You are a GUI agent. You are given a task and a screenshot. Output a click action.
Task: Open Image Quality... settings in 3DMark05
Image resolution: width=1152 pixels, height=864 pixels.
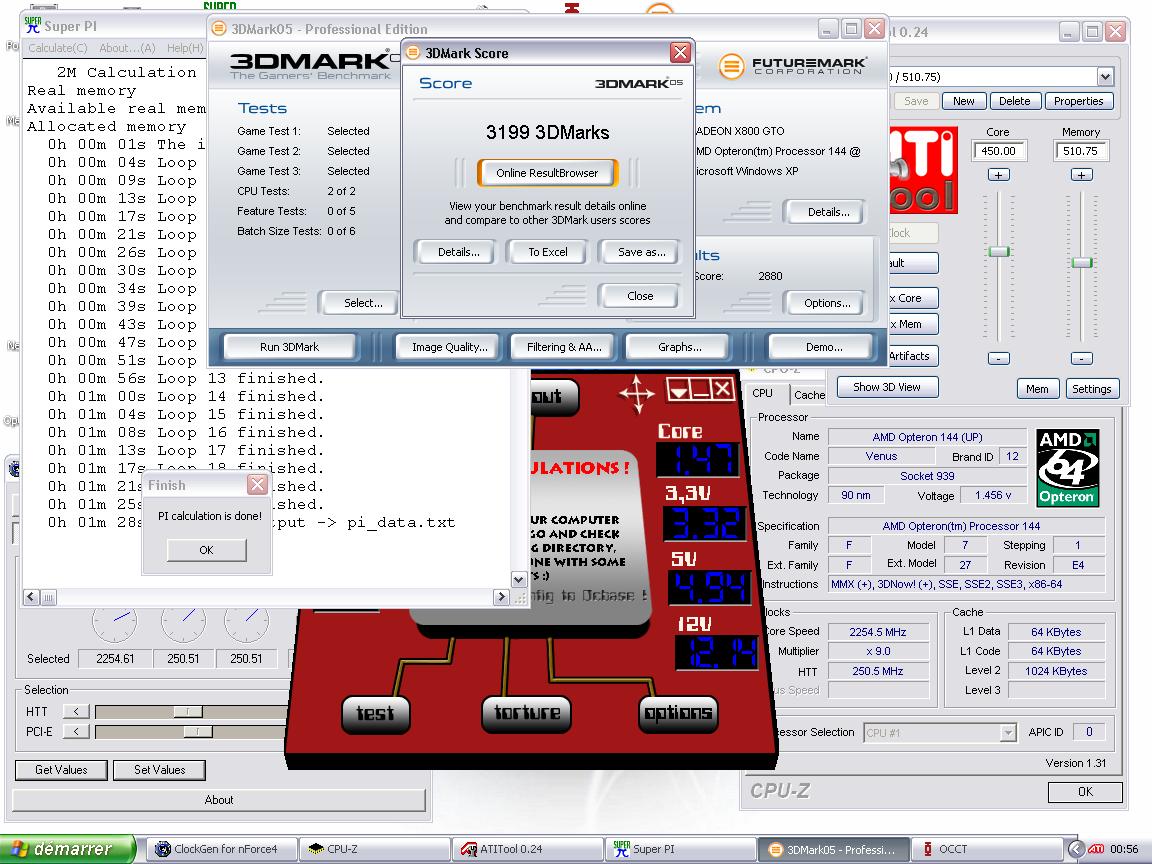(450, 348)
